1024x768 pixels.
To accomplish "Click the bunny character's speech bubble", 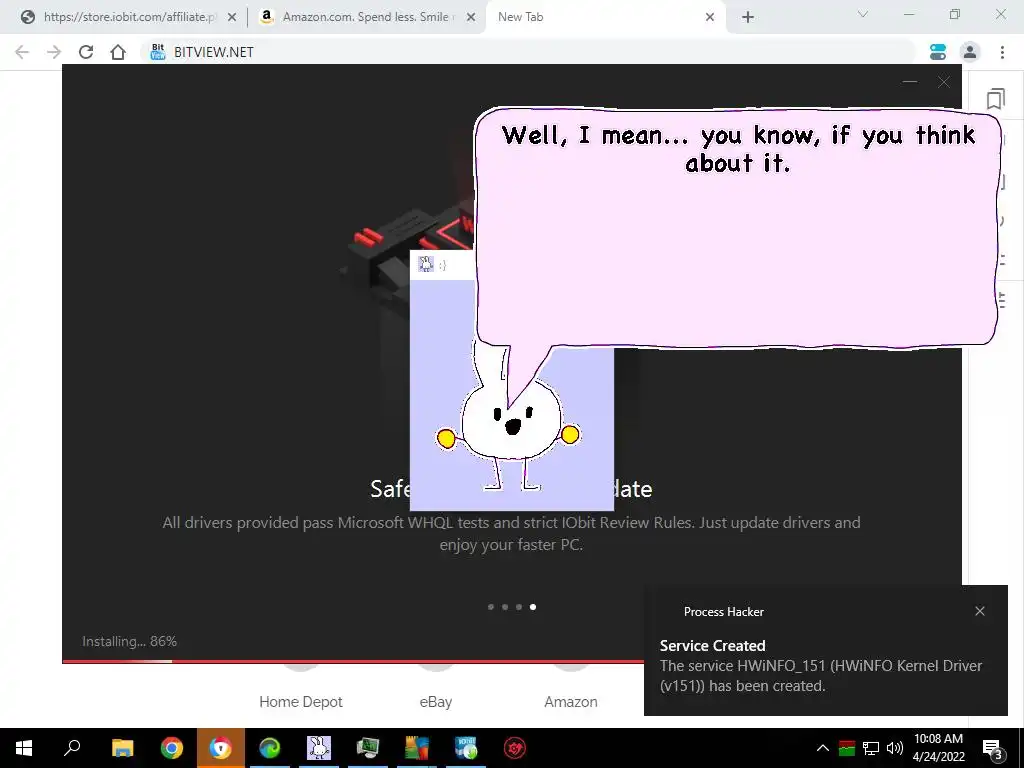I will click(x=737, y=227).
